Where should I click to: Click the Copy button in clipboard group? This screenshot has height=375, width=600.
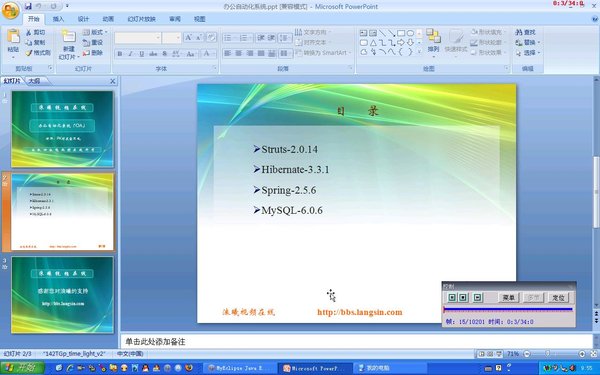tap(35, 42)
